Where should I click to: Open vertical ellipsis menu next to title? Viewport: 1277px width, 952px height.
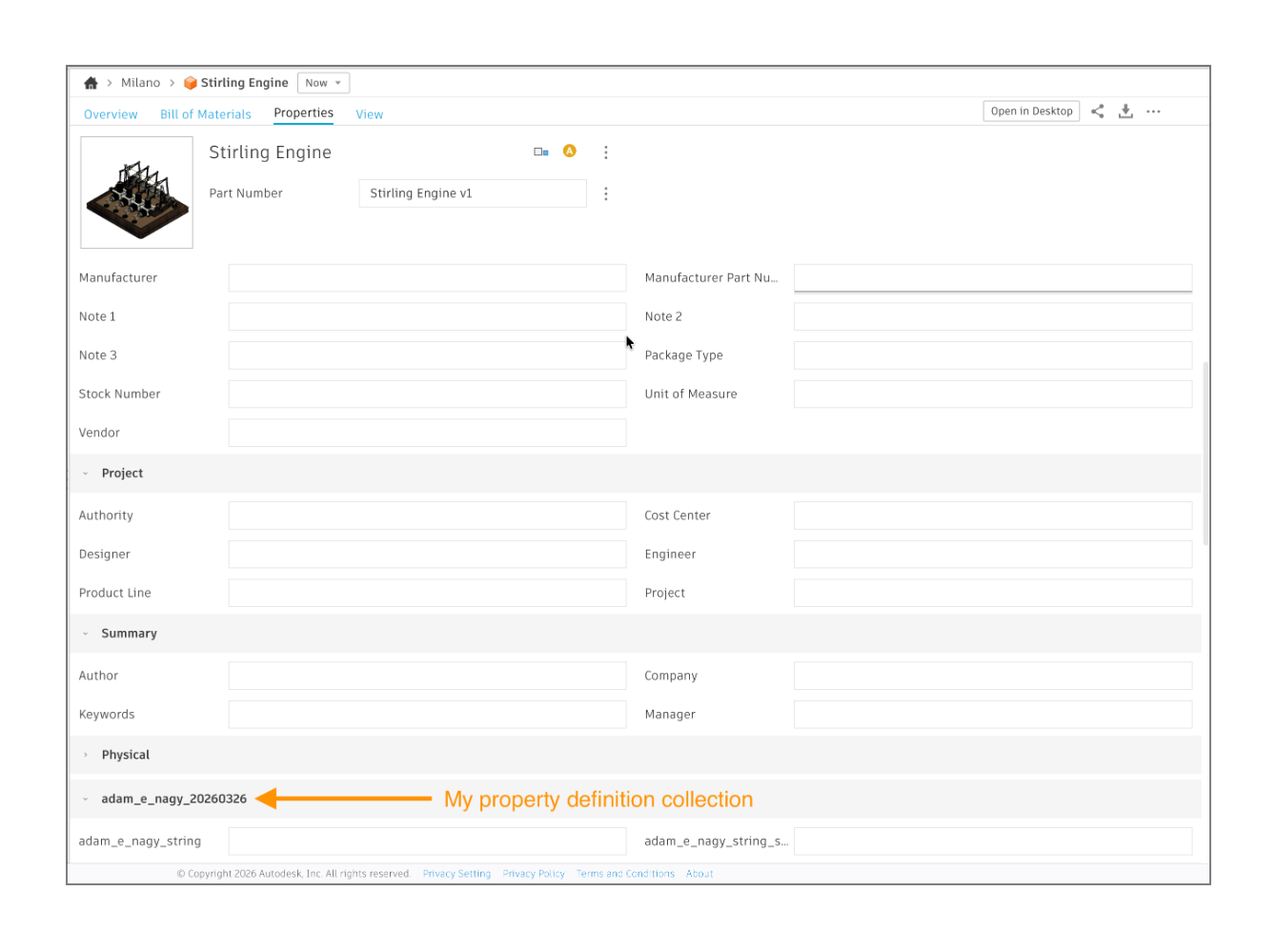(x=606, y=152)
